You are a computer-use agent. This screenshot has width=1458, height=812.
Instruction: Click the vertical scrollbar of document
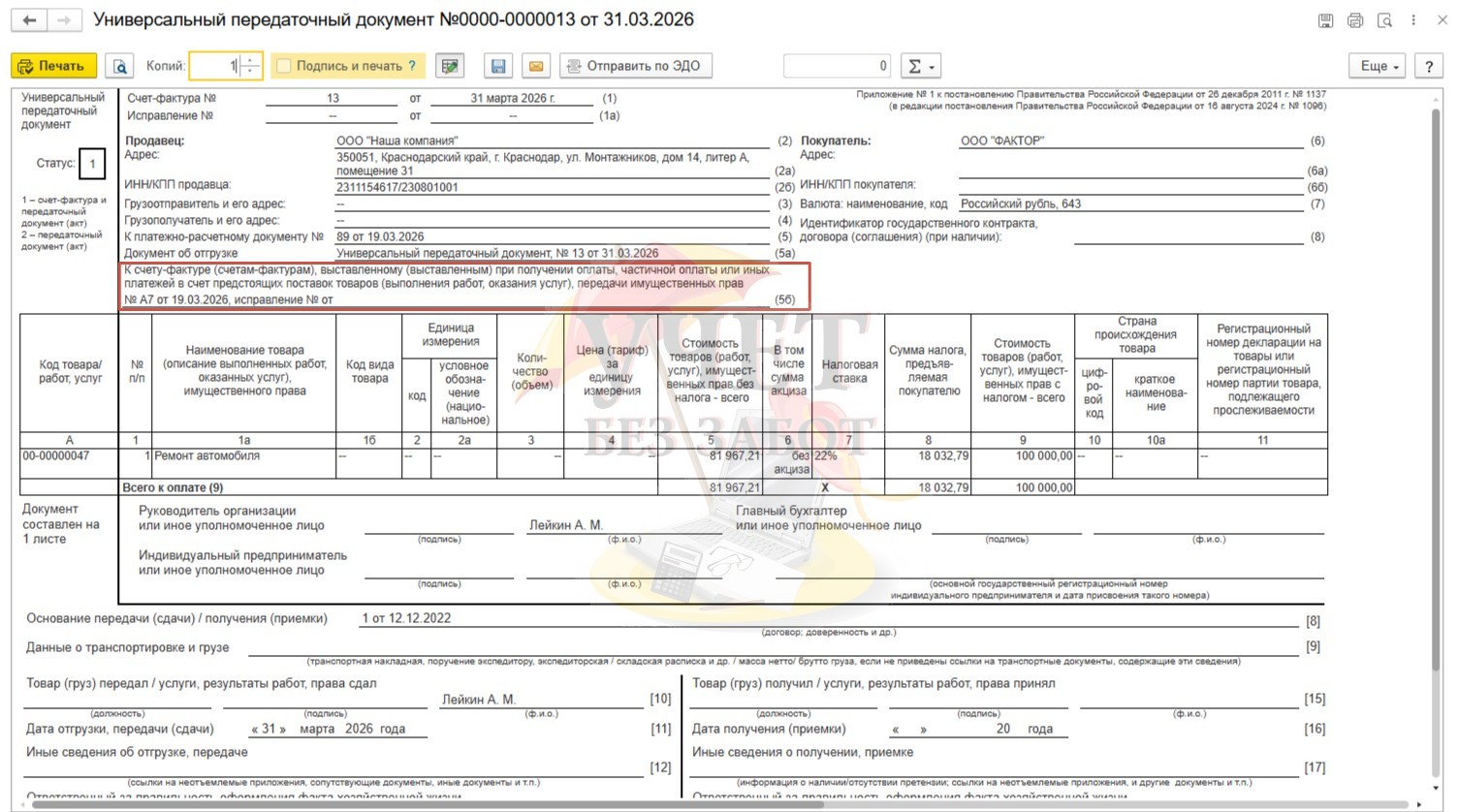pyautogui.click(x=1436, y=388)
